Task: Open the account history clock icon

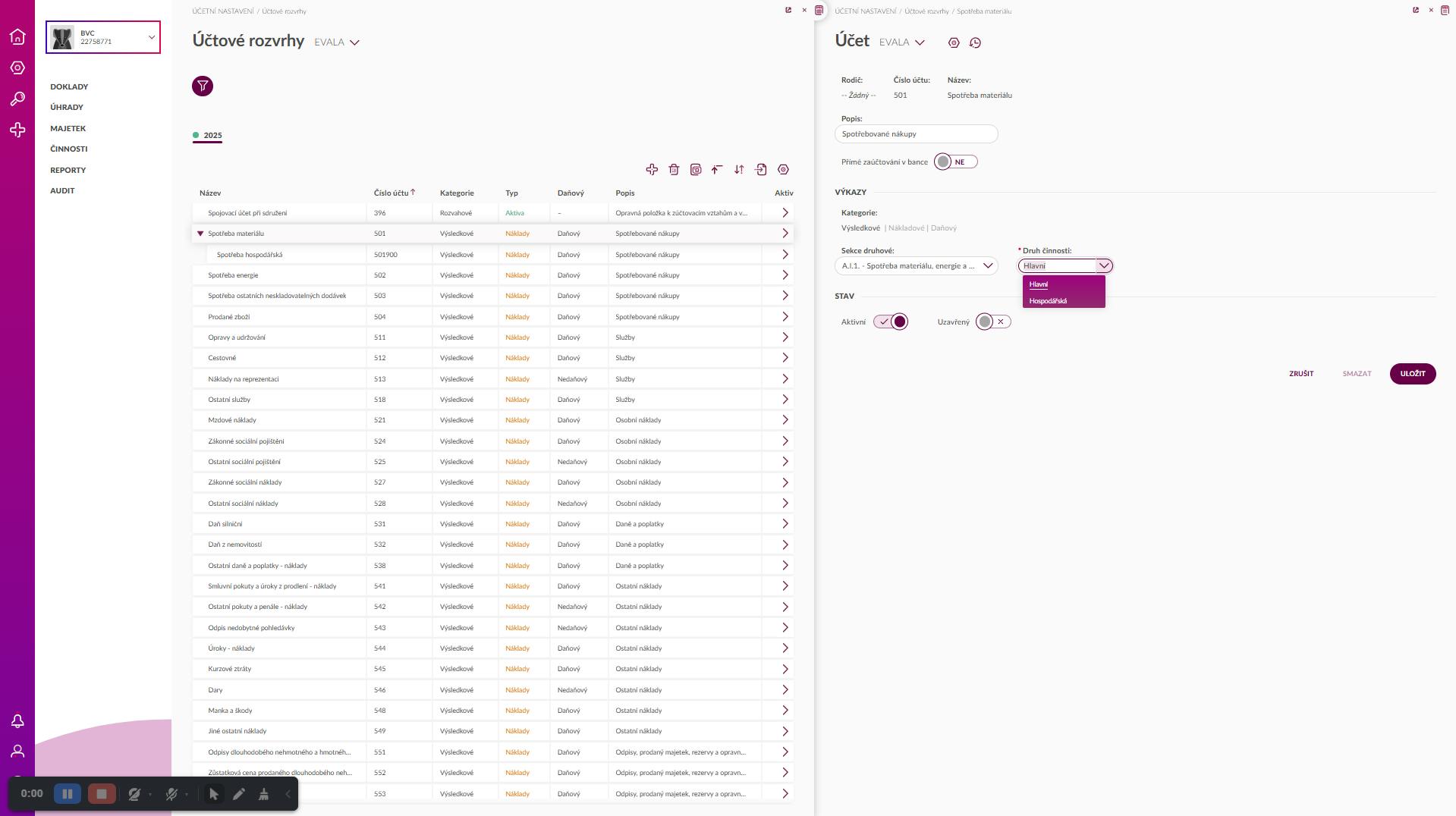Action: point(976,43)
